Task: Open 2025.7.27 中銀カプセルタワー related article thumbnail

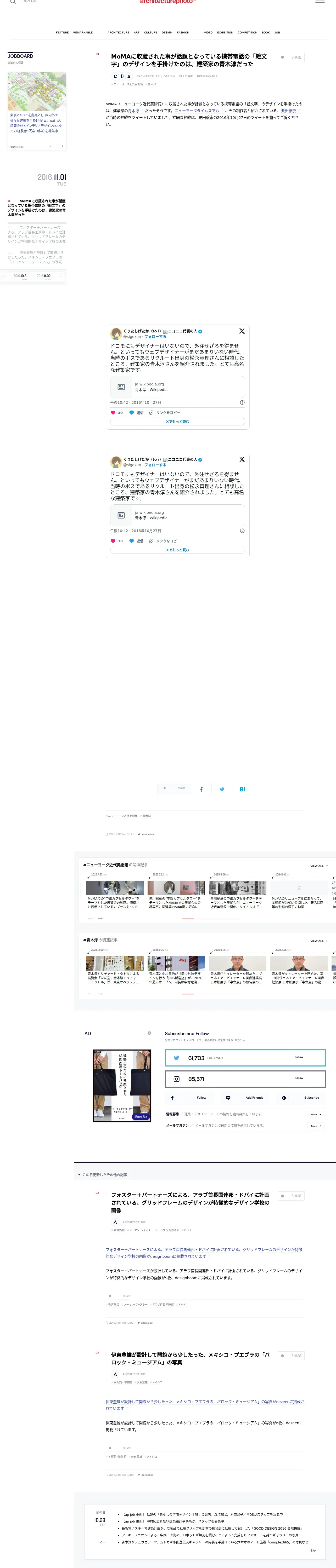Action: click(115, 887)
